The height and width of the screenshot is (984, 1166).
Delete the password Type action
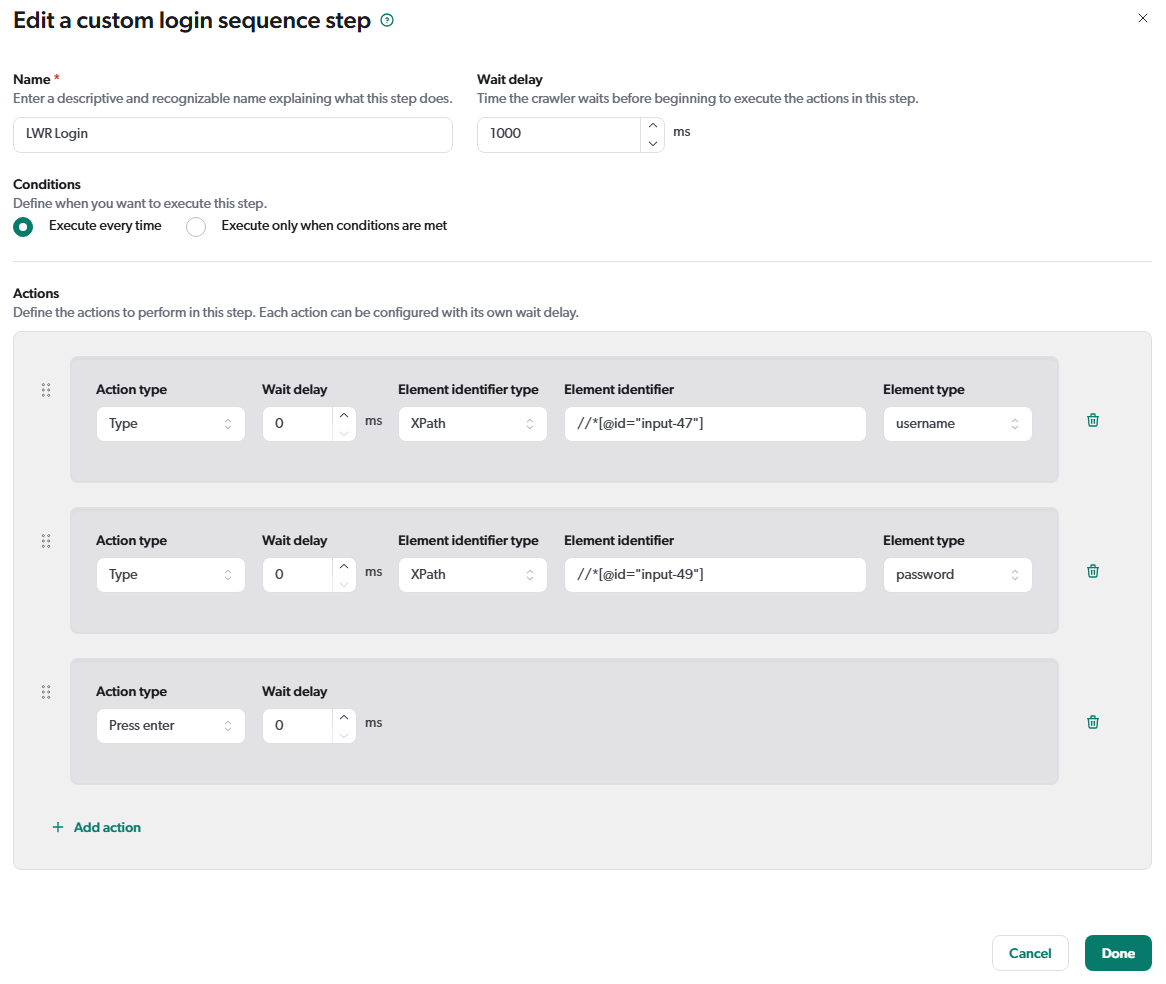pyautogui.click(x=1092, y=570)
